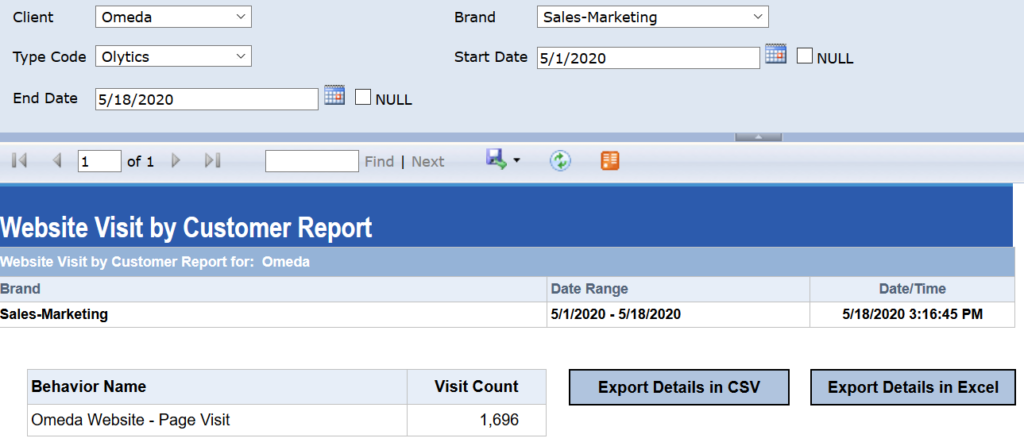Go to next report page
The height and width of the screenshot is (442, 1024).
pos(176,161)
